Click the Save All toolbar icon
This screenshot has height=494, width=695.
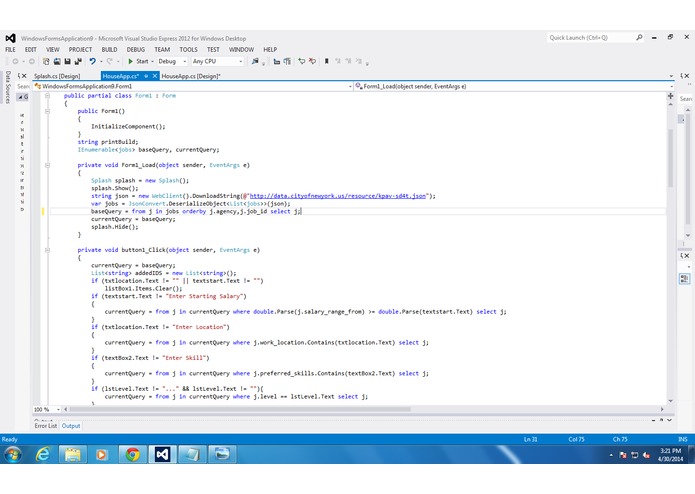click(78, 61)
